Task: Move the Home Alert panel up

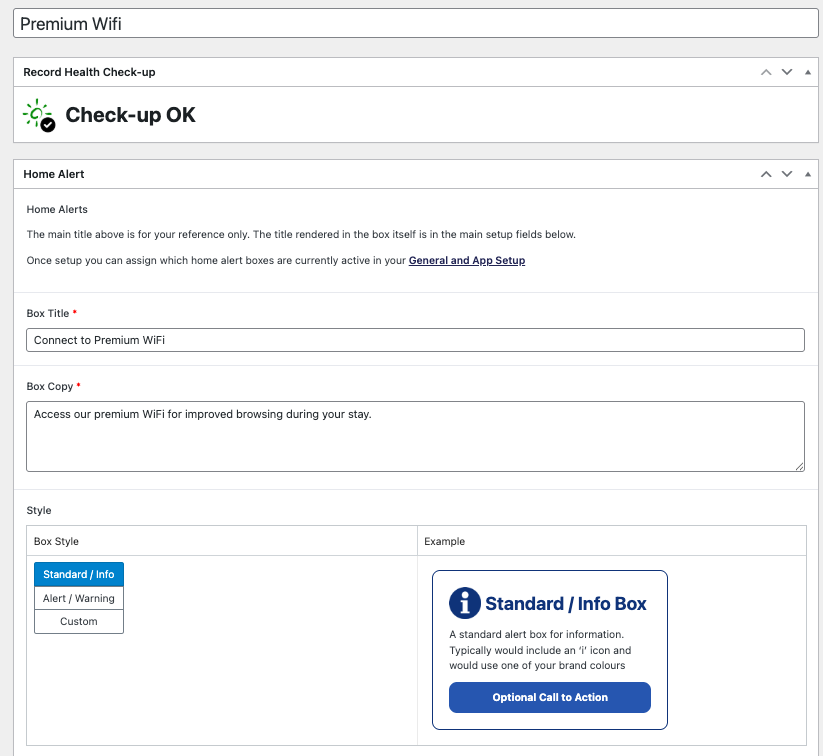Action: coord(766,173)
